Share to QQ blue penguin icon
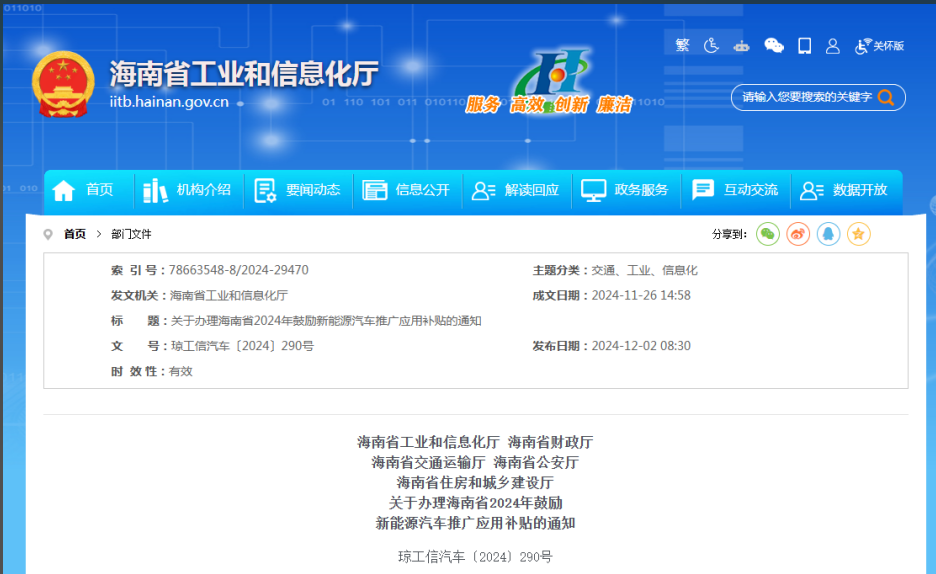 [x=829, y=234]
